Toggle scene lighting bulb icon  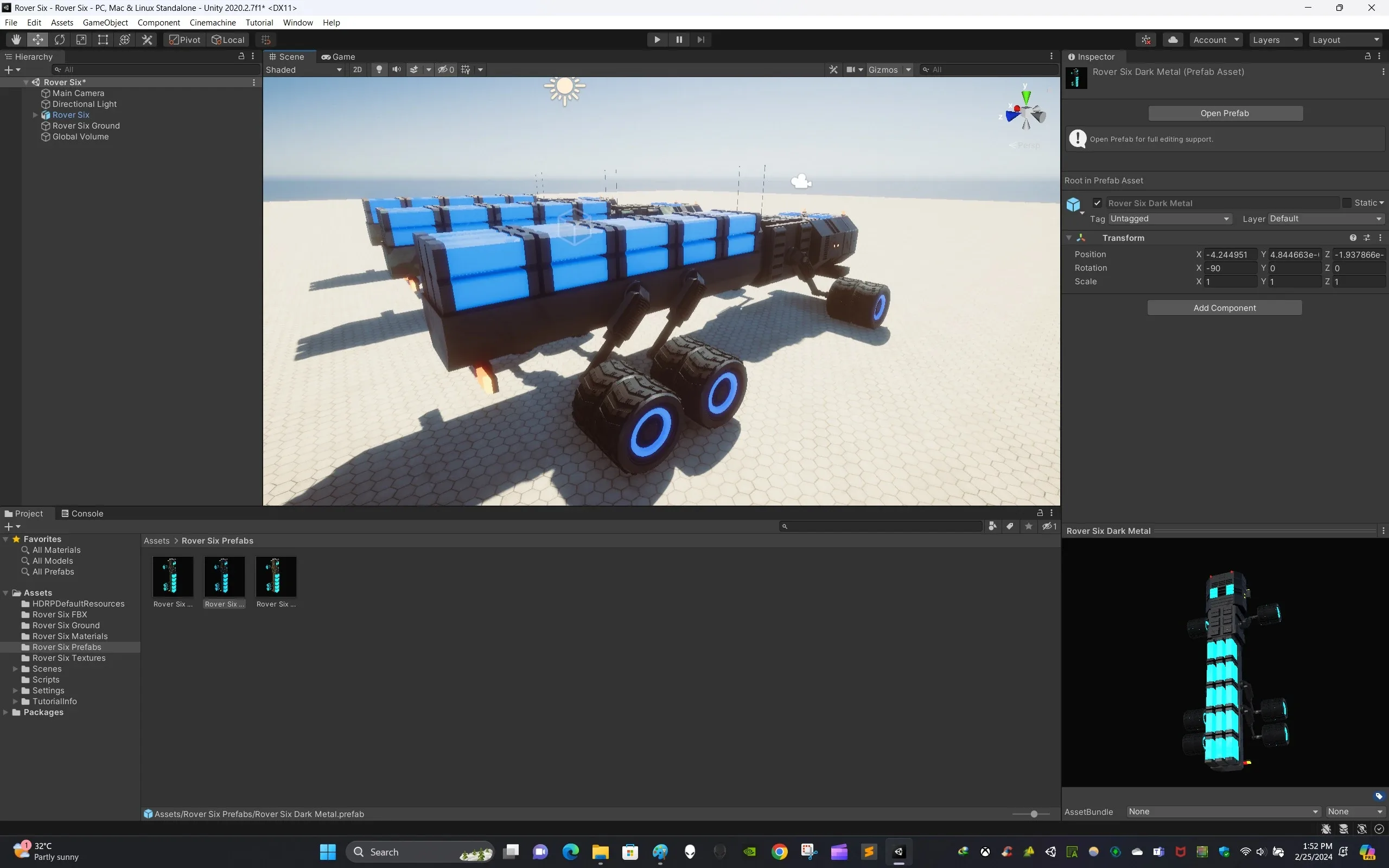[379, 69]
